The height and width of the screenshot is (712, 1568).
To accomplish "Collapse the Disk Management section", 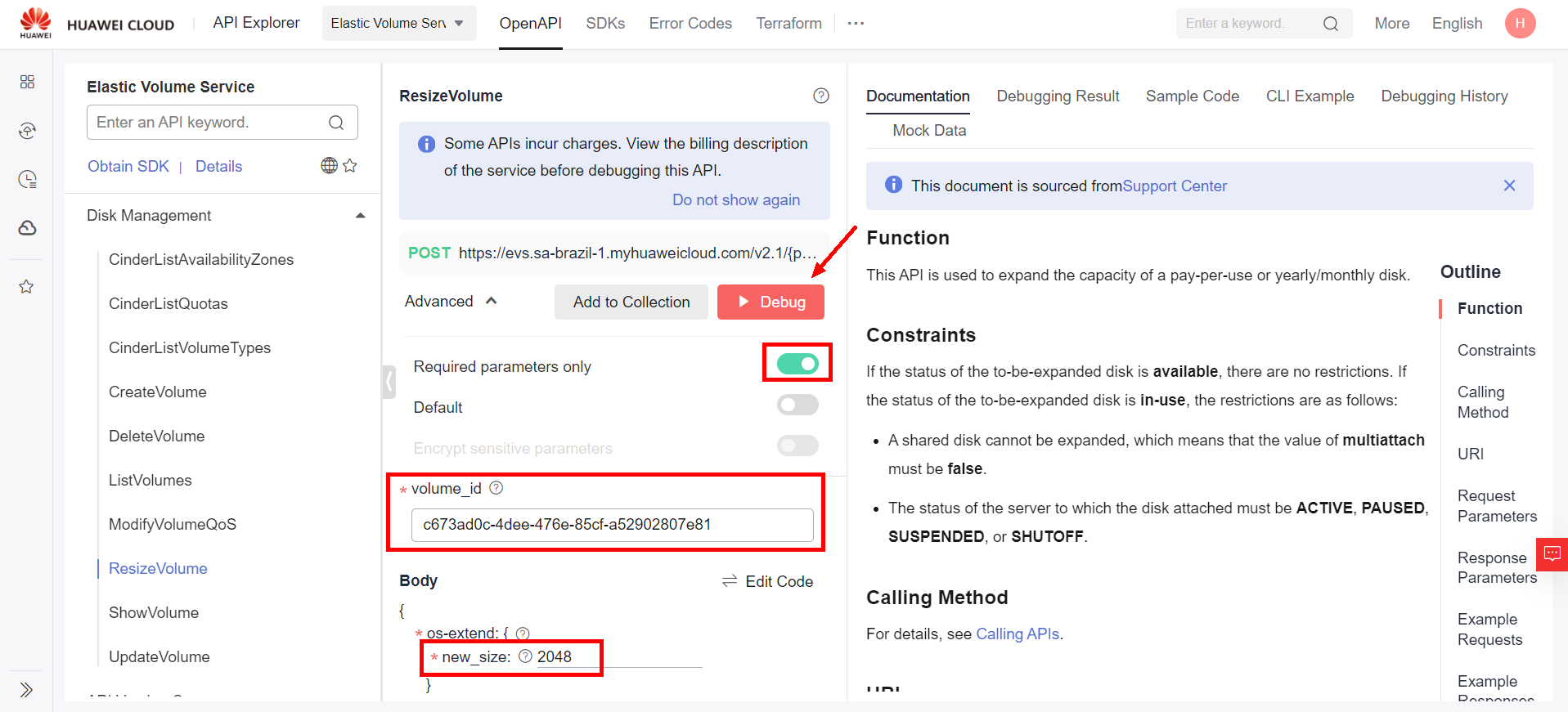I will click(x=360, y=216).
